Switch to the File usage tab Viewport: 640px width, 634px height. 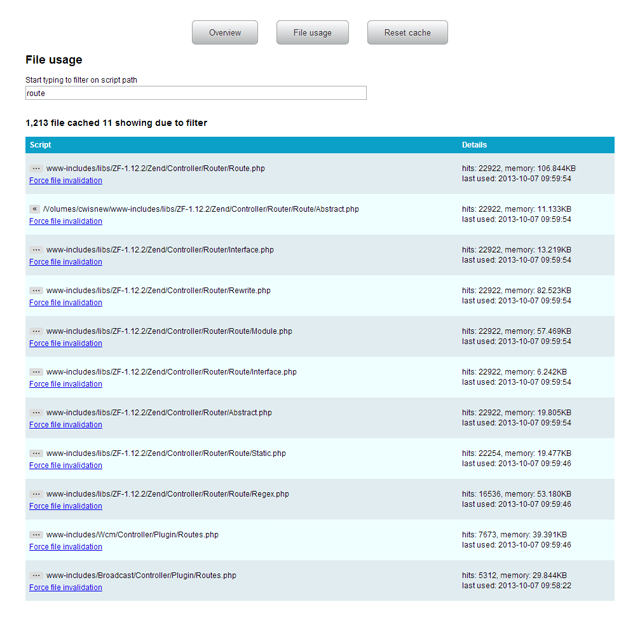point(312,33)
